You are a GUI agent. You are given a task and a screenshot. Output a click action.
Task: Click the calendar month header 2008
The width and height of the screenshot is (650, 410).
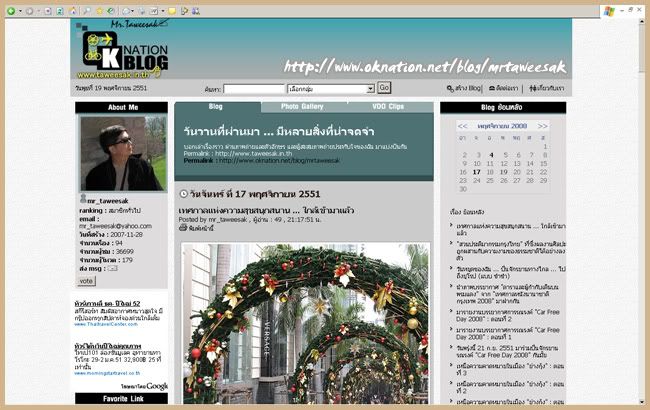click(502, 126)
